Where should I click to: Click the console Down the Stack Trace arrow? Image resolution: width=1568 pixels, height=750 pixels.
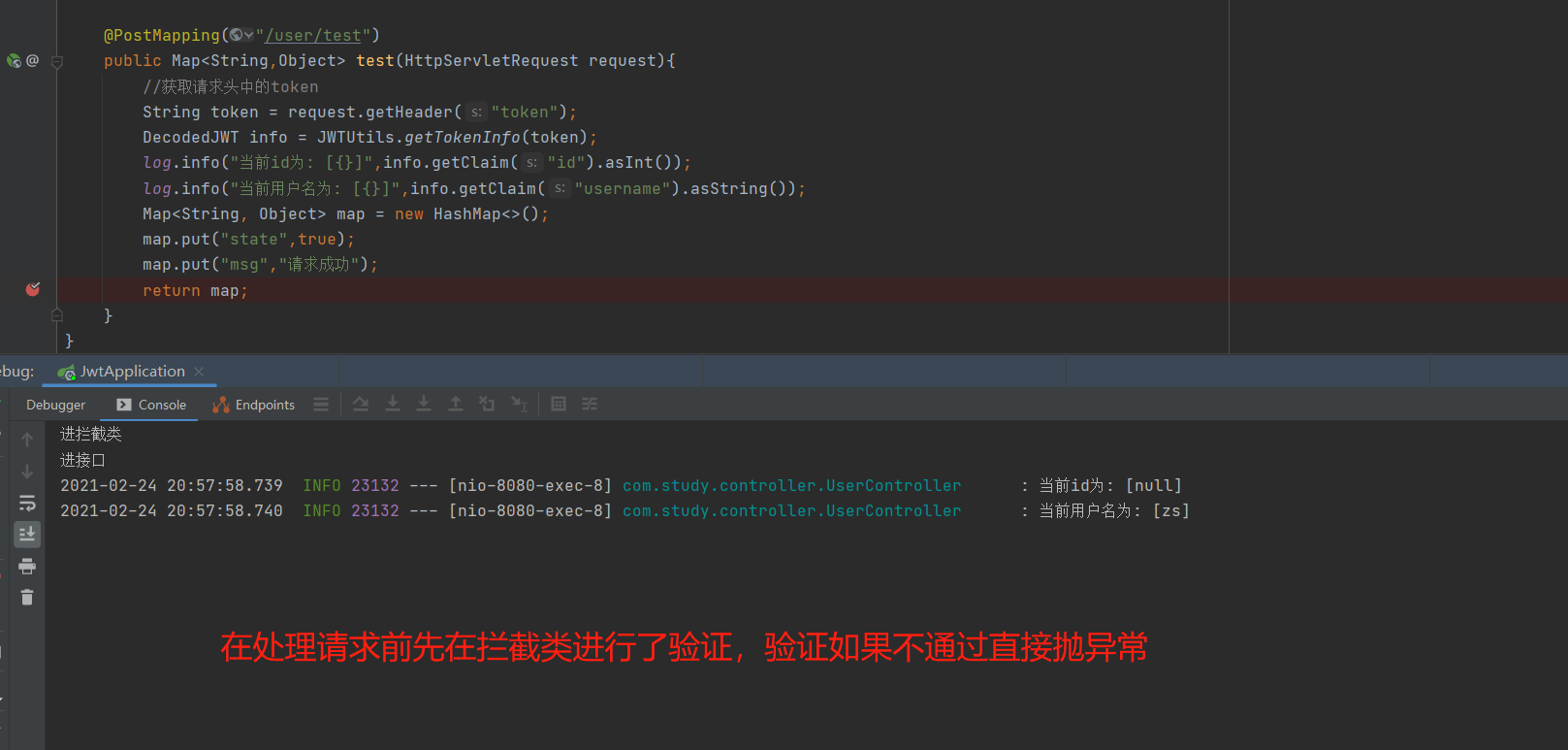click(27, 472)
